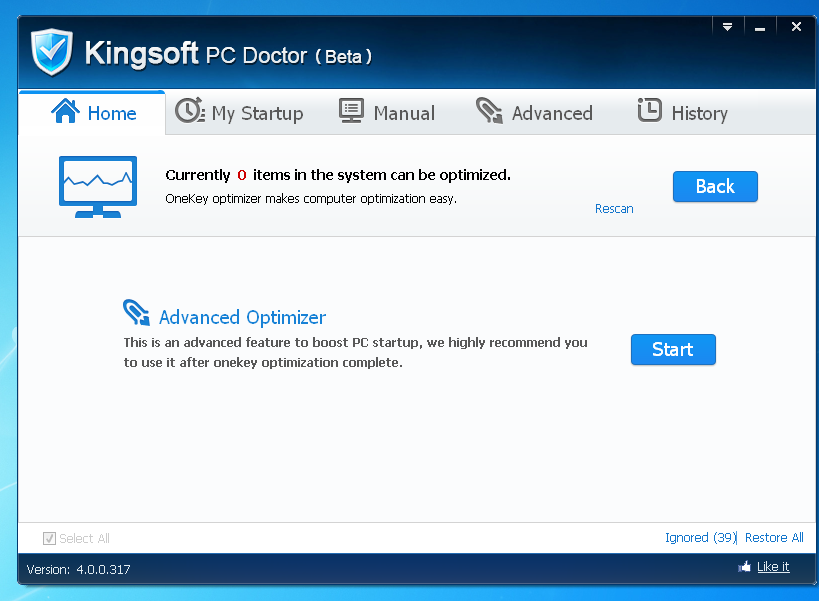
Task: Click the thumbs-up icon beside Like it
Action: pyautogui.click(x=744, y=567)
